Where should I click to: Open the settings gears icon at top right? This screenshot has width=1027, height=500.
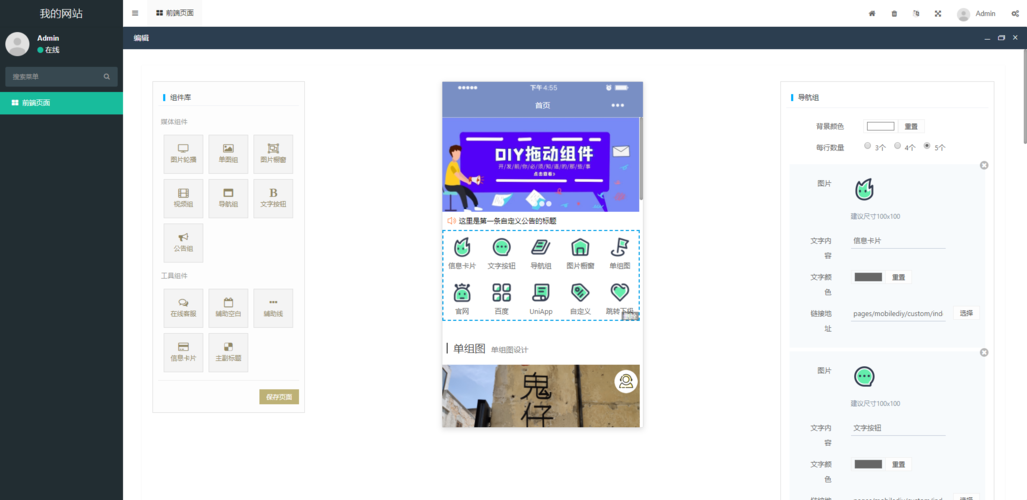(1015, 13)
